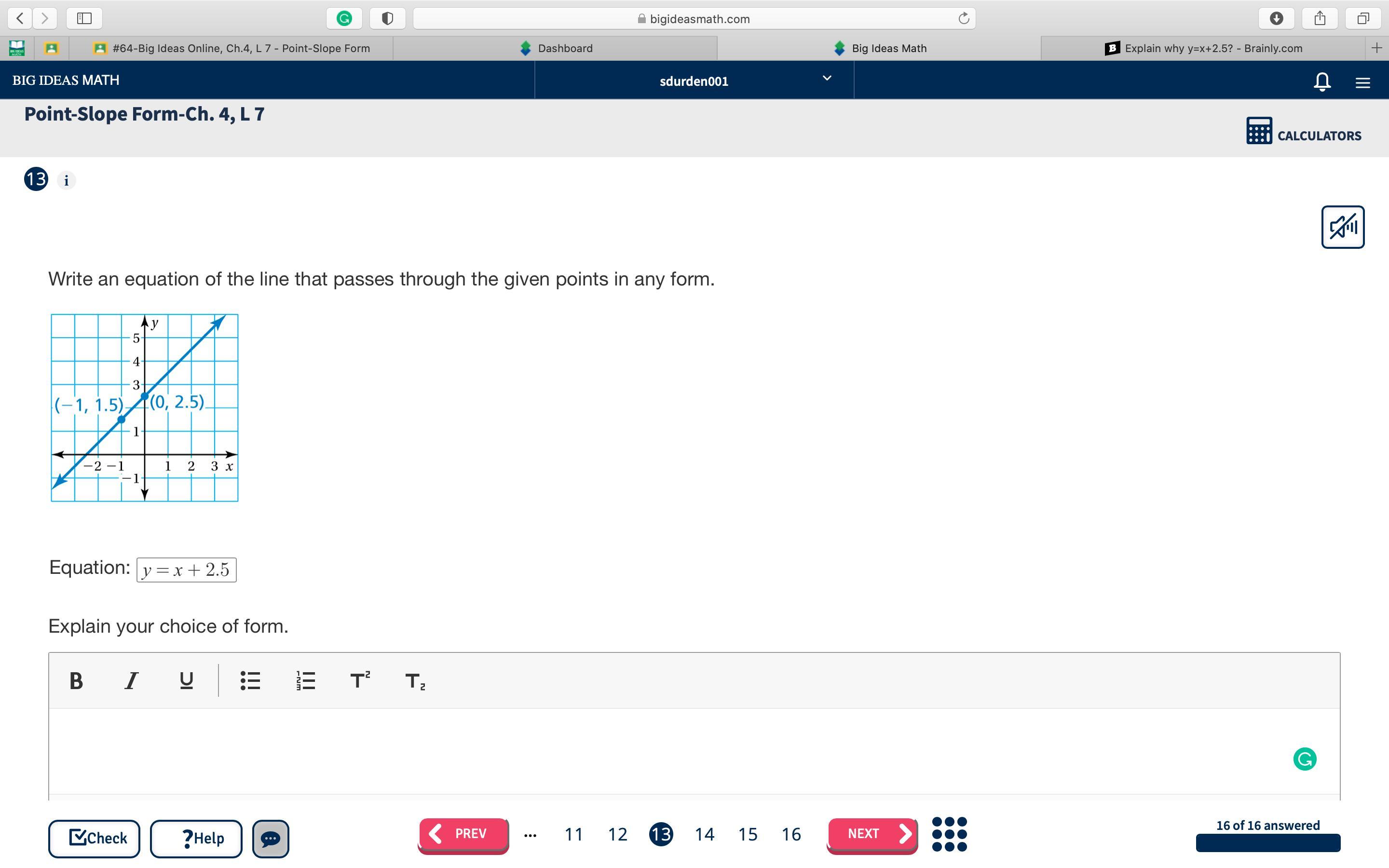Toggle underline text formatting
The width and height of the screenshot is (1389, 868).
186,681
